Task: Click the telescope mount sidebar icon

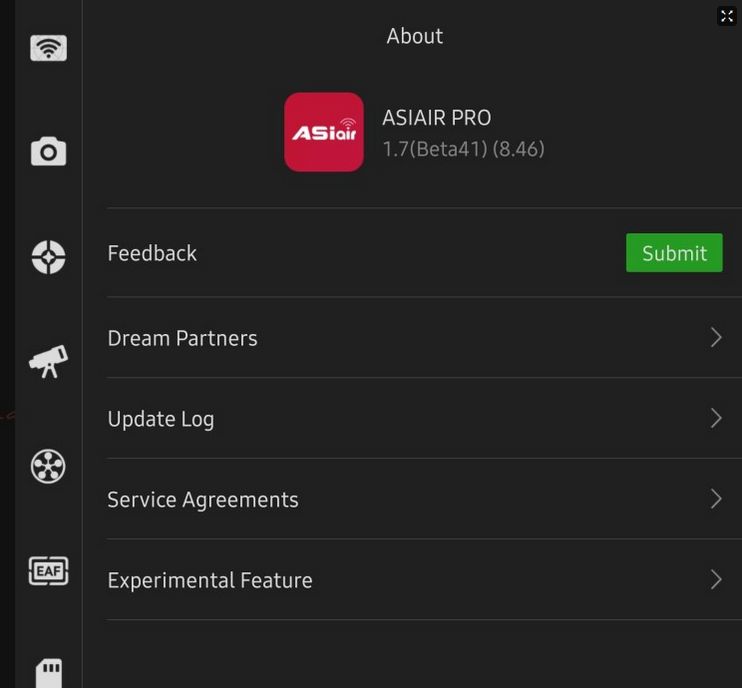Action: (x=48, y=361)
